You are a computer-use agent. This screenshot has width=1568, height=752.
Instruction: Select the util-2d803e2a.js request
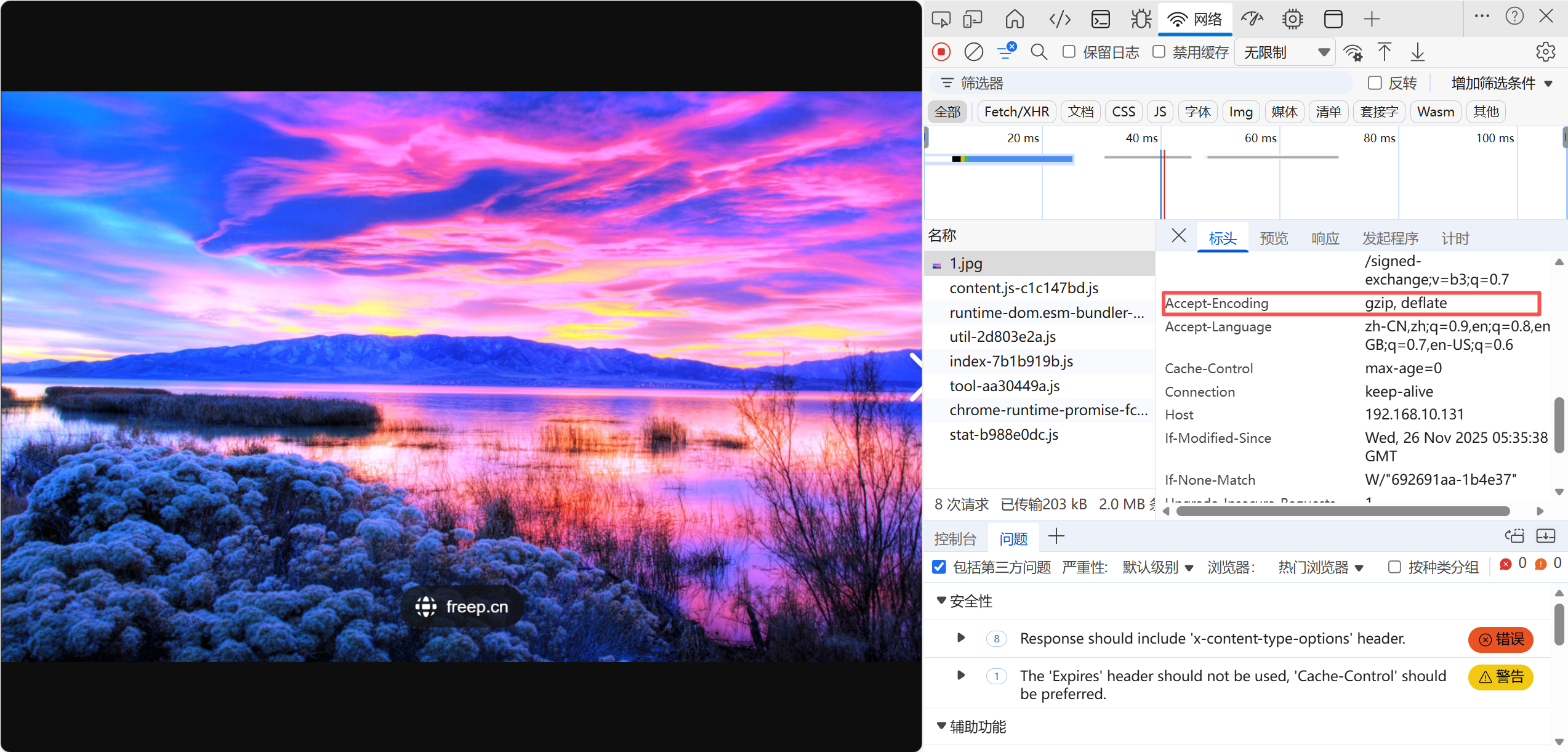click(x=1002, y=337)
